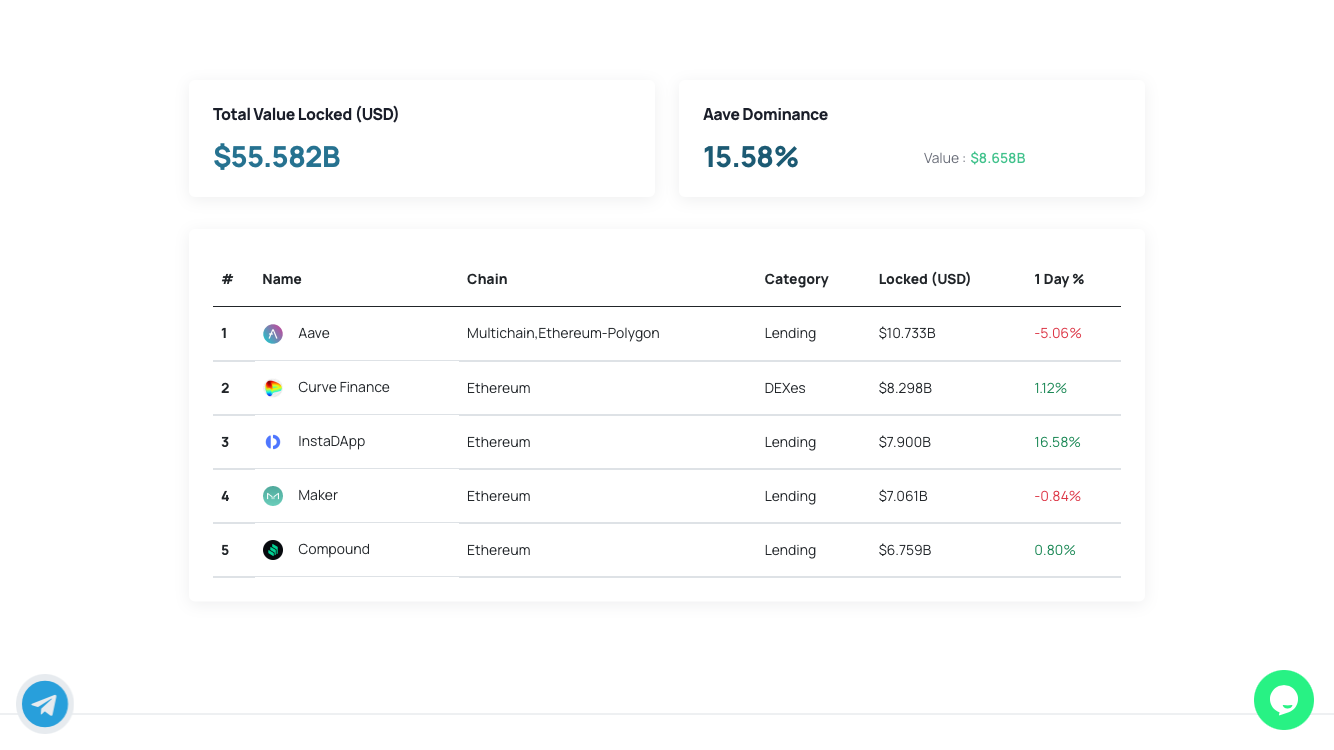Click the Lending category cell for Aave
1334x750 pixels.
coord(790,333)
